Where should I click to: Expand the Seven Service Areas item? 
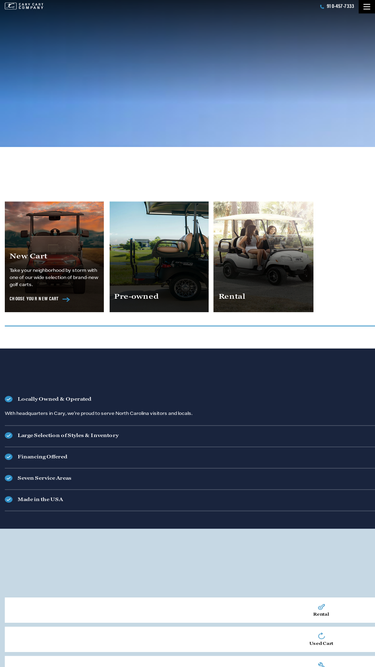[x=190, y=479]
